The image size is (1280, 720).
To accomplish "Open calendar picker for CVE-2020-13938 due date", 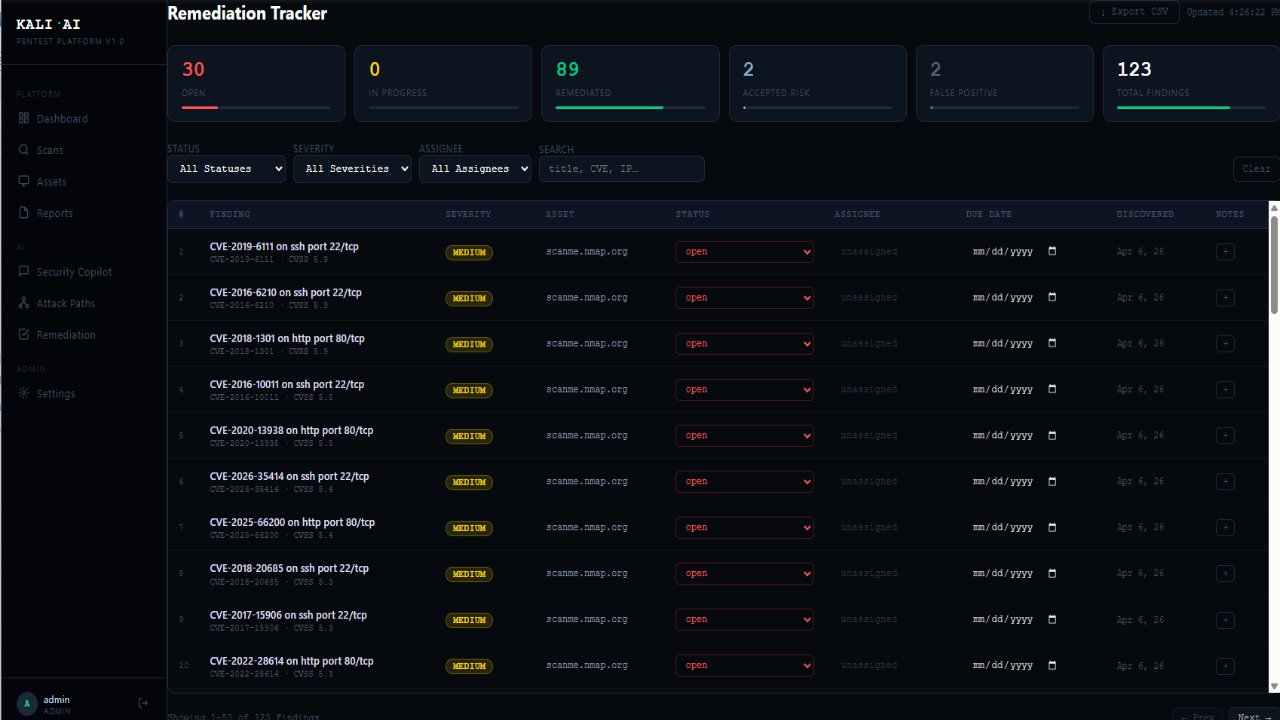I will point(1052,435).
